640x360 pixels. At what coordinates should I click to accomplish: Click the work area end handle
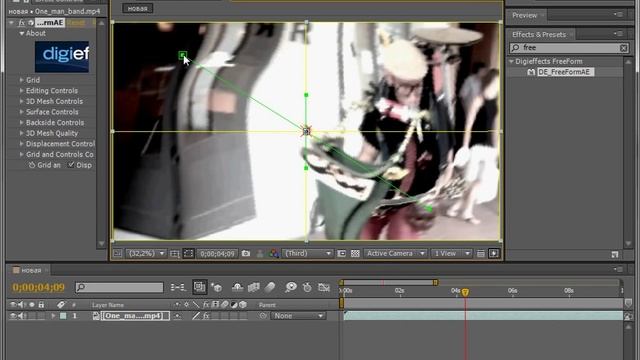pos(436,282)
